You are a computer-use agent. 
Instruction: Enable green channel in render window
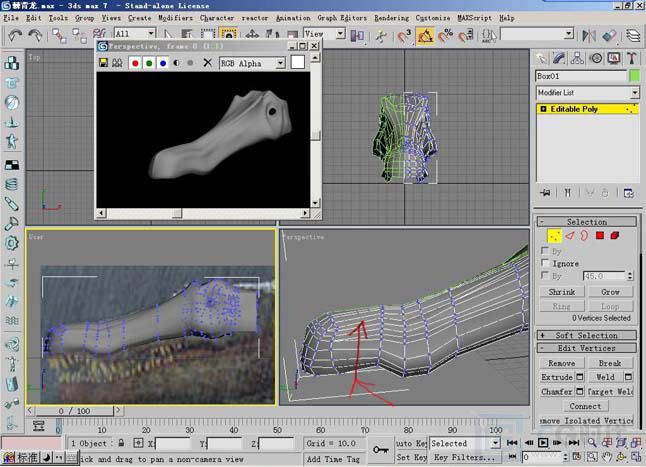[x=149, y=63]
